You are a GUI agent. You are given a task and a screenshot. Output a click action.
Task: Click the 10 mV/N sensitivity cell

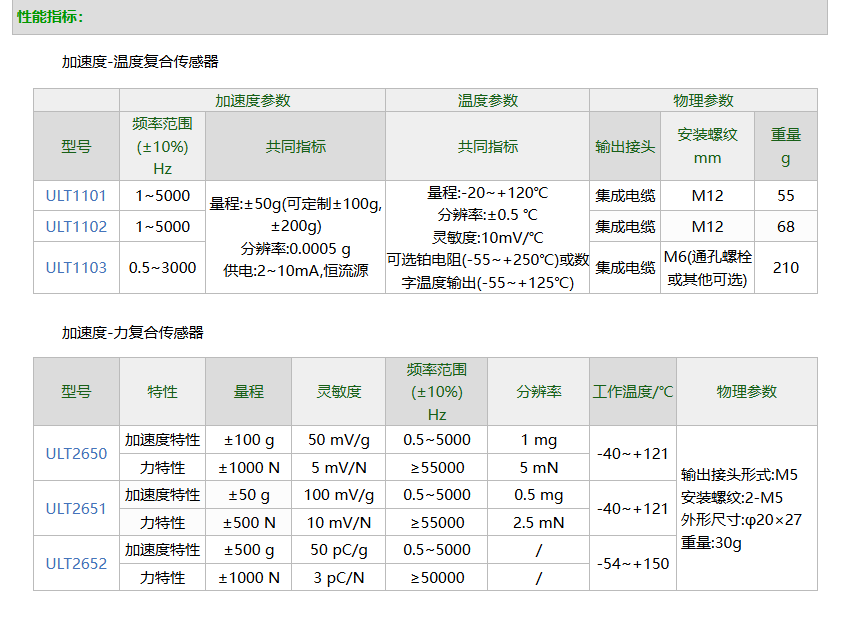click(x=338, y=523)
